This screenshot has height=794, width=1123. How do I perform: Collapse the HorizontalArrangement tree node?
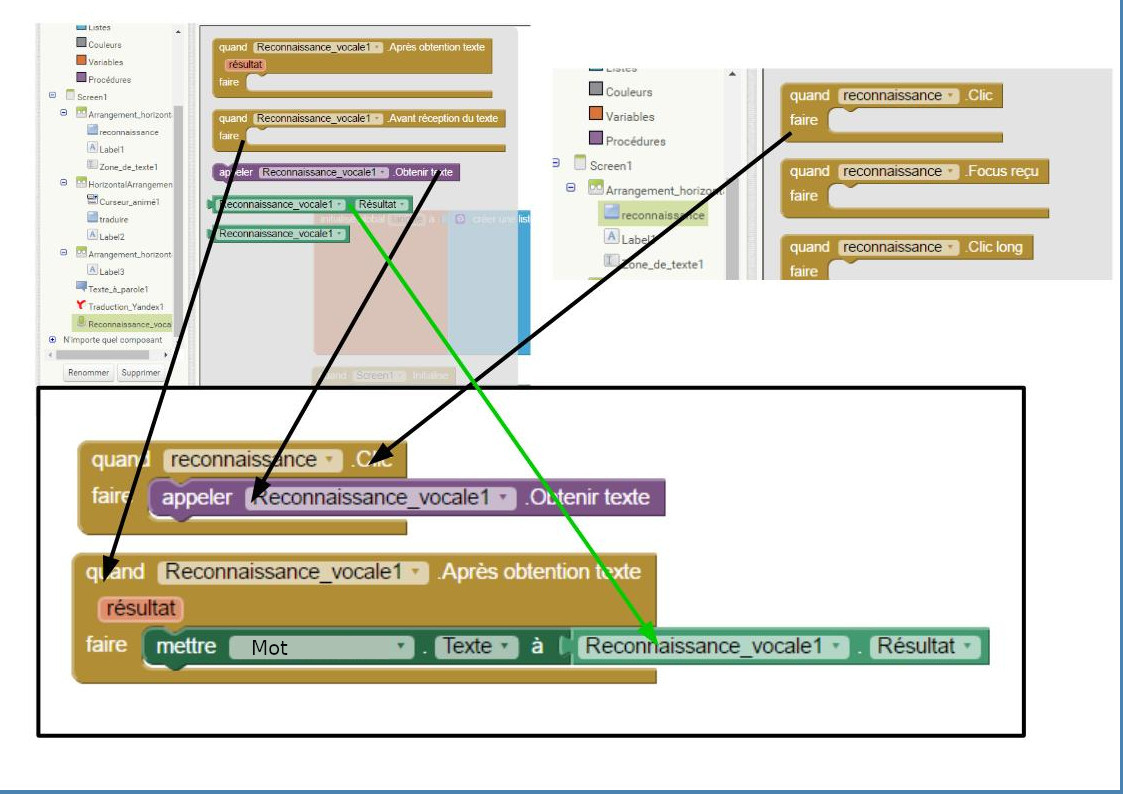coord(64,184)
